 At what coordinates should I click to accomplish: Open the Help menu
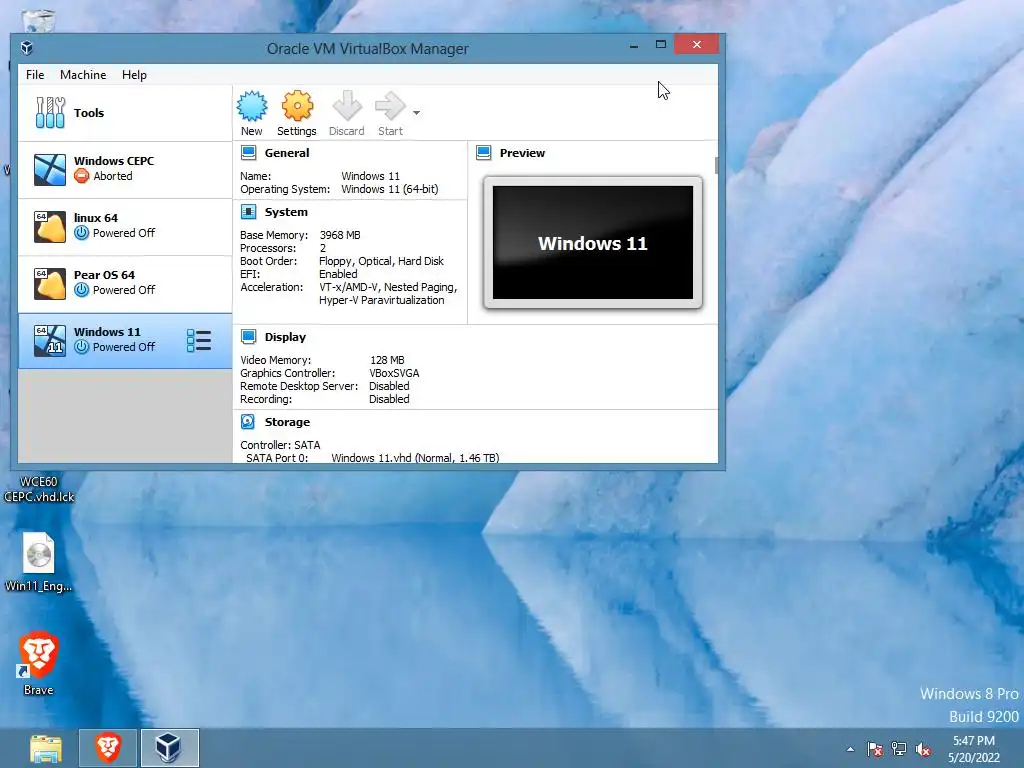pyautogui.click(x=134, y=74)
